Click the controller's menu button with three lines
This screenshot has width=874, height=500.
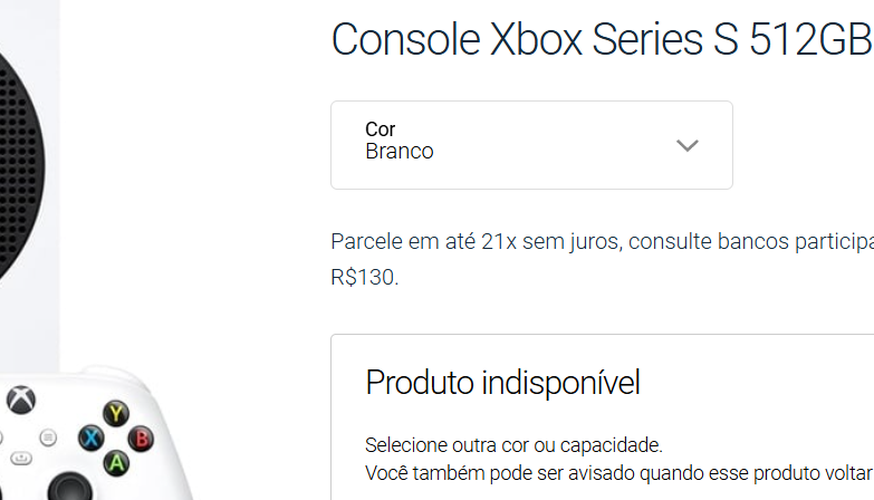48,437
